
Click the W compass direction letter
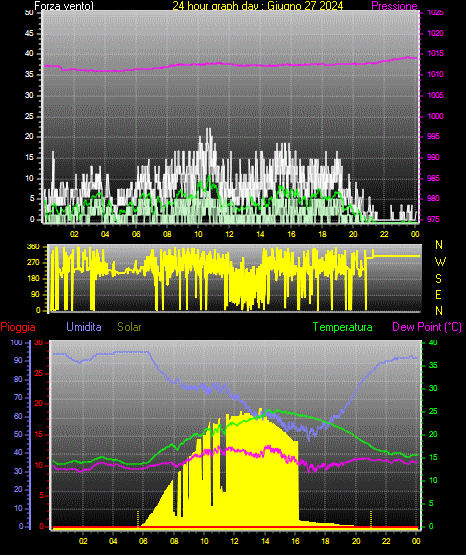coord(440,262)
